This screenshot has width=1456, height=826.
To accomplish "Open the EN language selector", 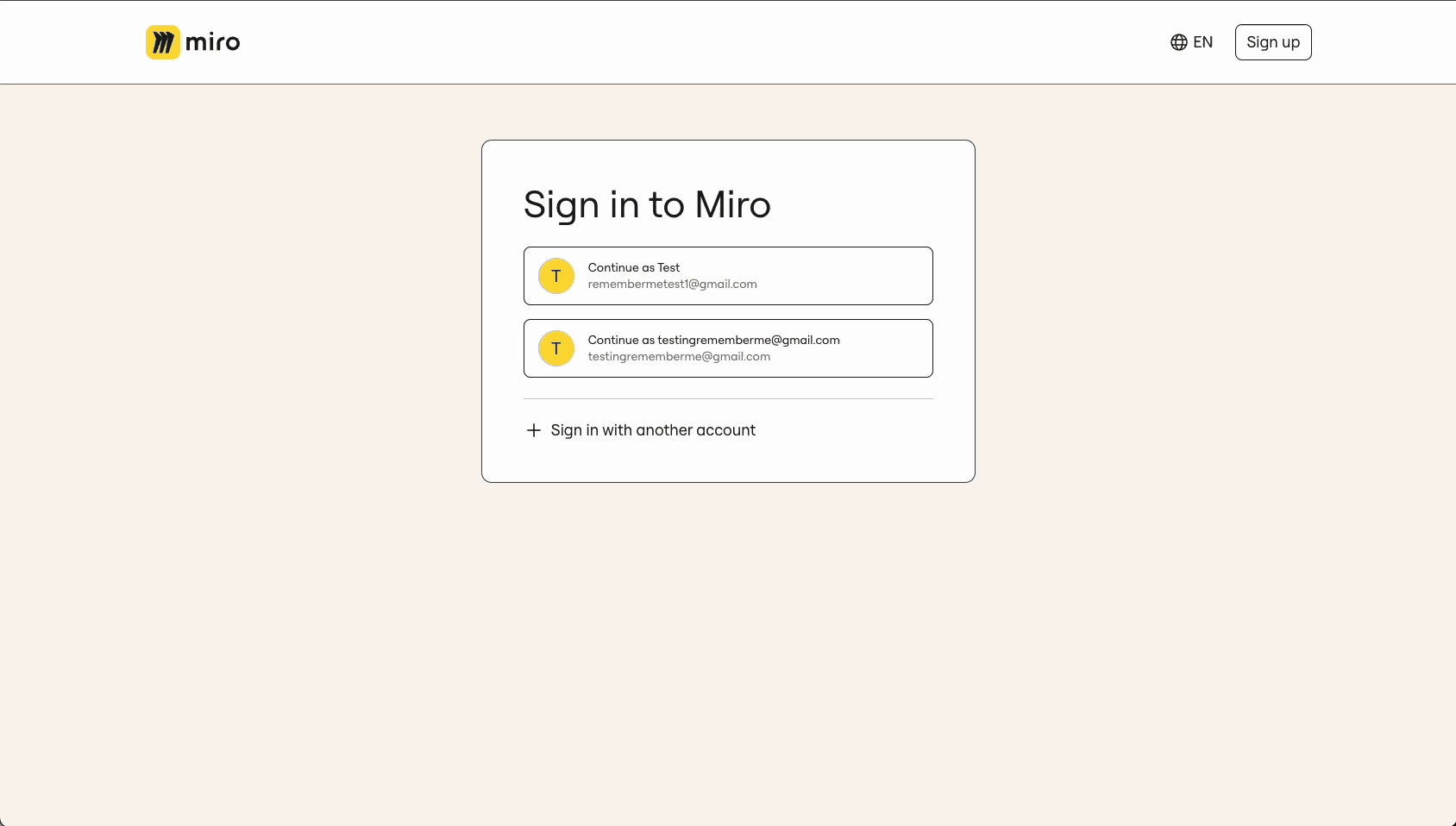I will [x=1202, y=42].
